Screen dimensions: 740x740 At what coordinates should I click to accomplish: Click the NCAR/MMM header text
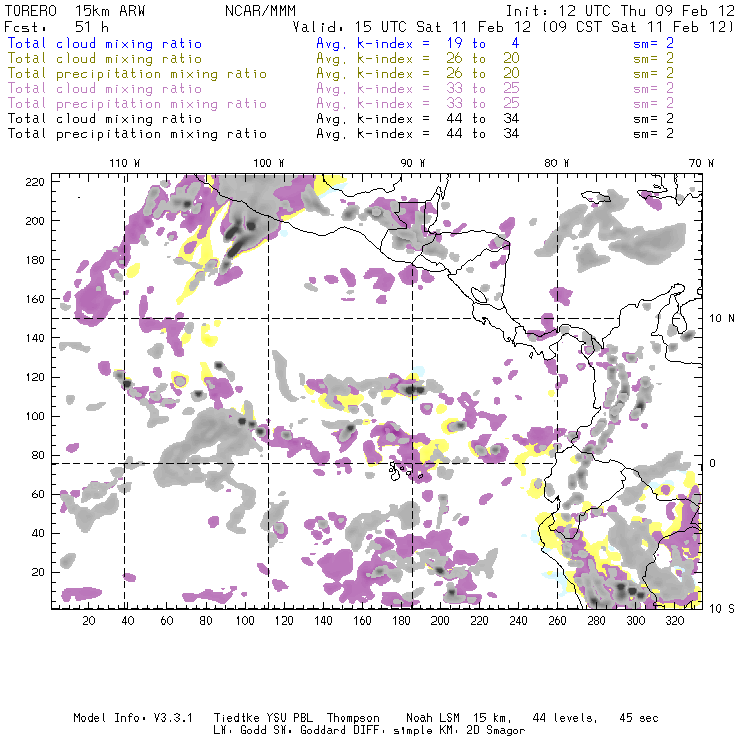pos(260,10)
